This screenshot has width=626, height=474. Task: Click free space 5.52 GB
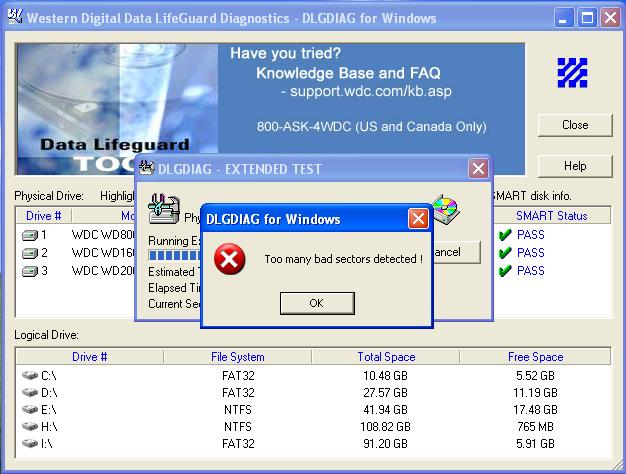click(x=535, y=376)
